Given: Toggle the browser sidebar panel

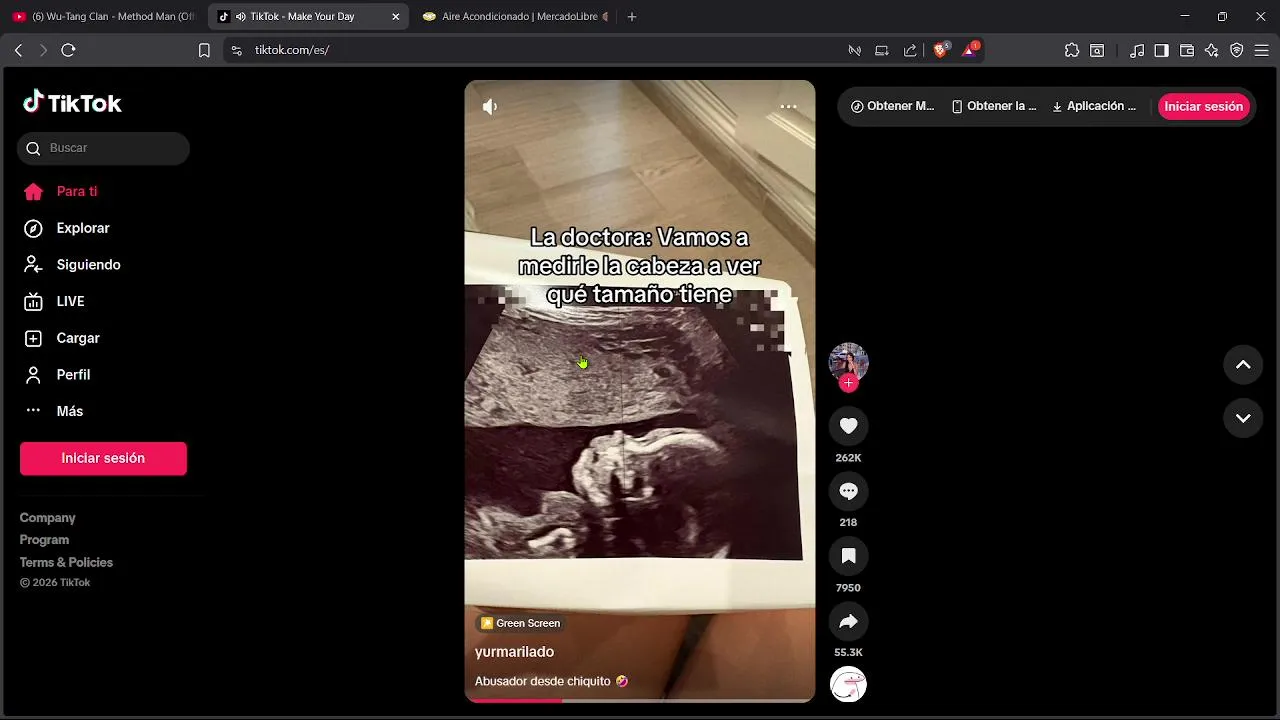Looking at the screenshot, I should click(1161, 50).
